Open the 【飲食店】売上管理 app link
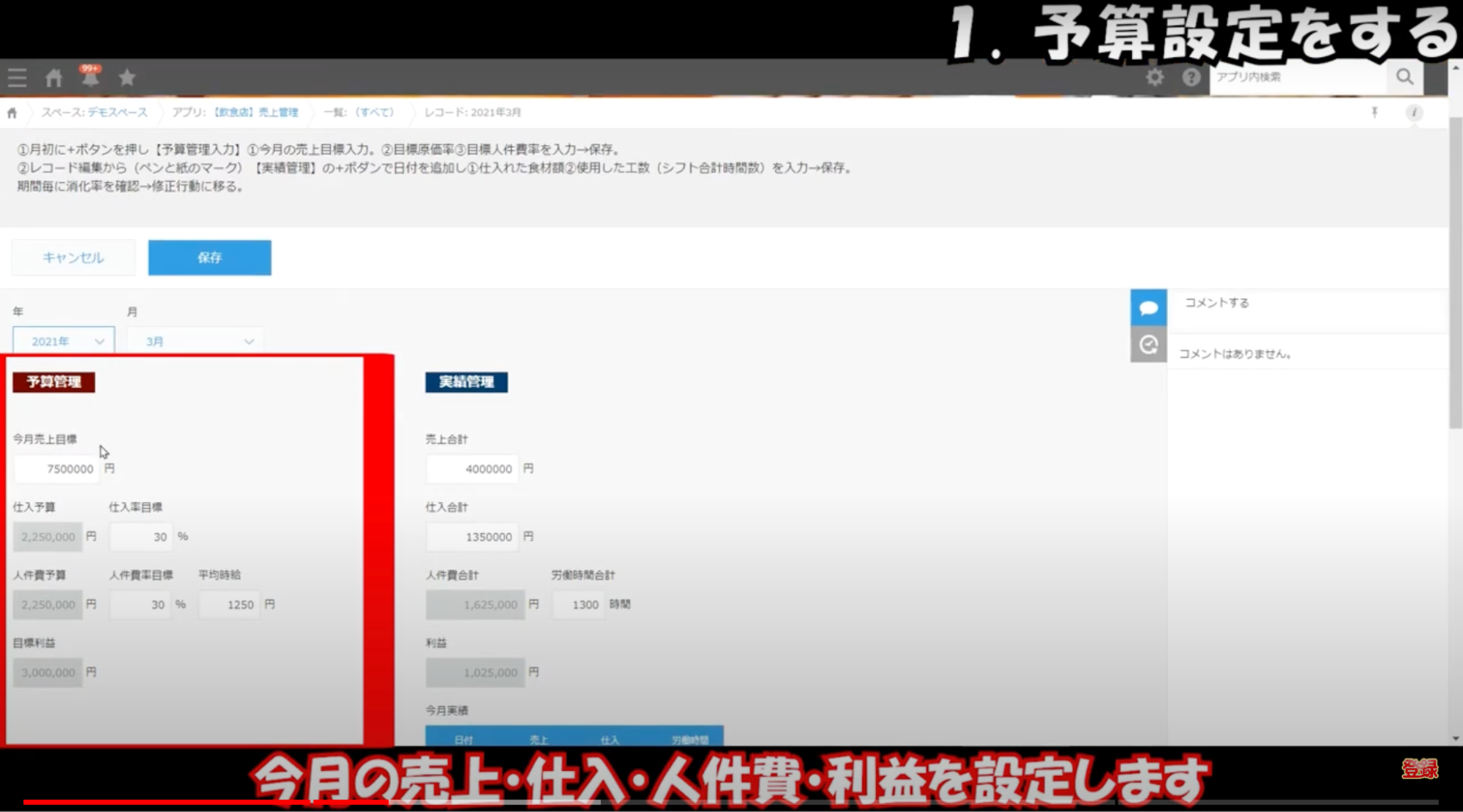The height and width of the screenshot is (812, 1463). (255, 113)
